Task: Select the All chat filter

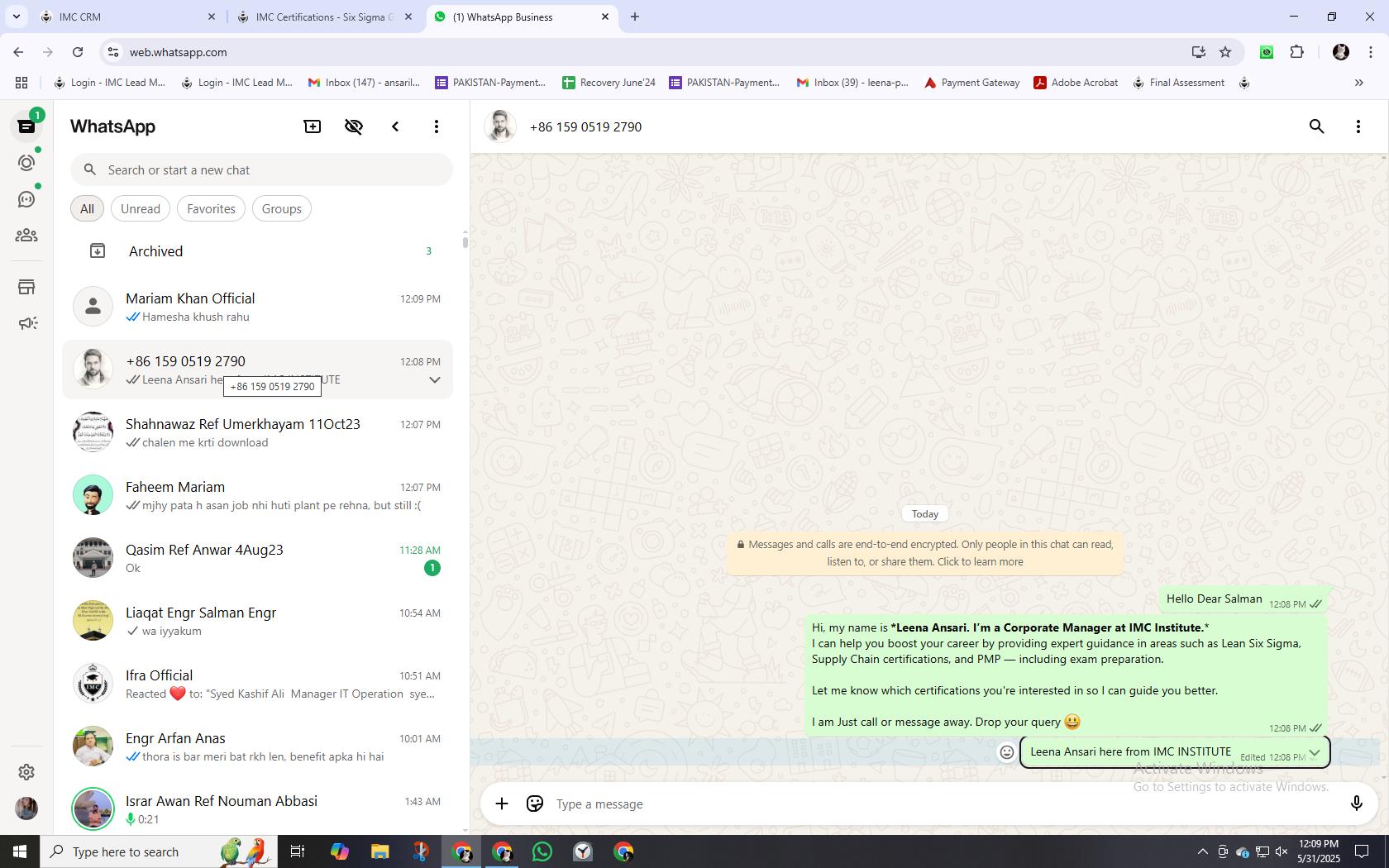Action: (87, 208)
